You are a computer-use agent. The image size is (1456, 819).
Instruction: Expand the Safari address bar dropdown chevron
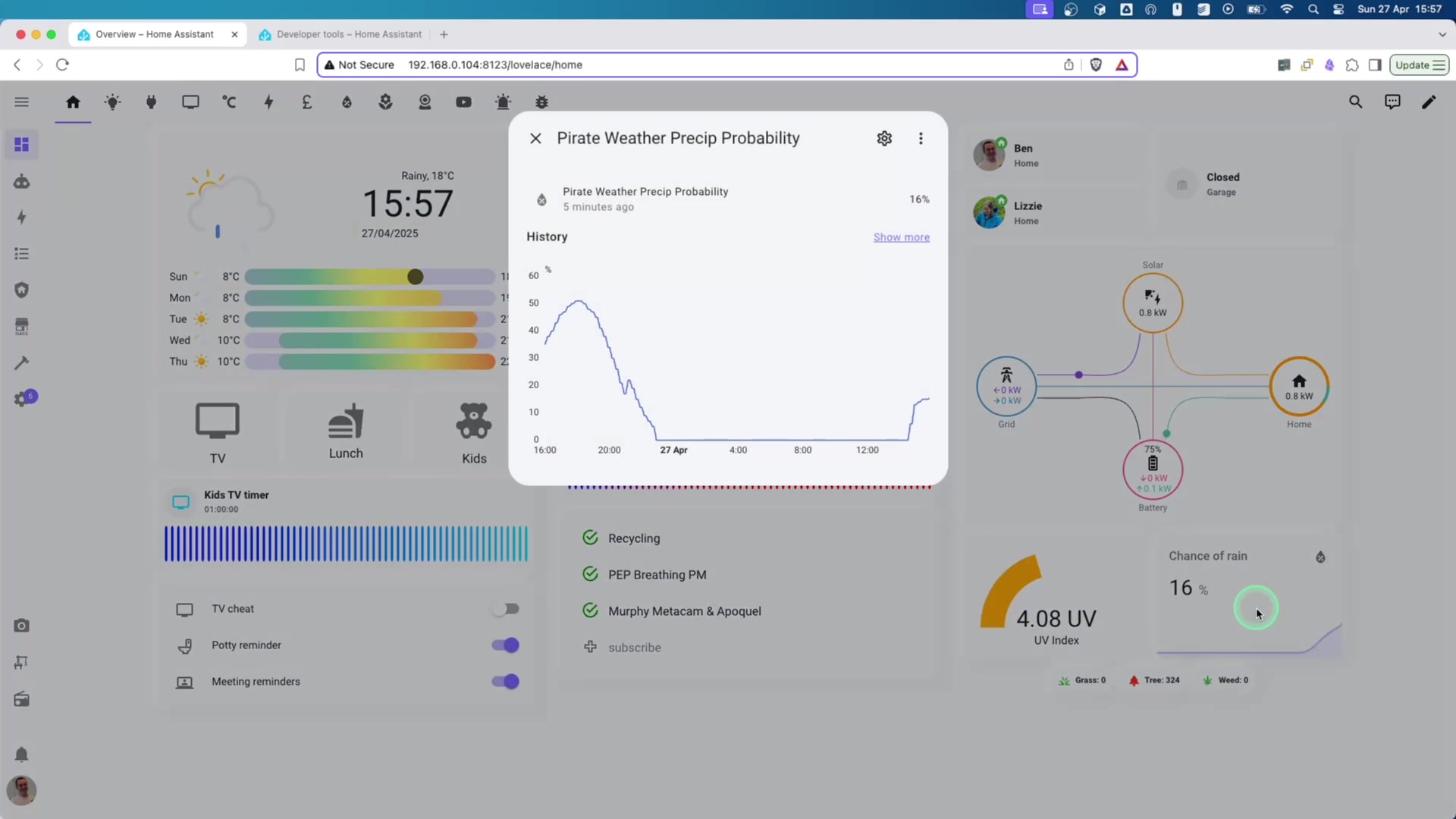click(1442, 34)
